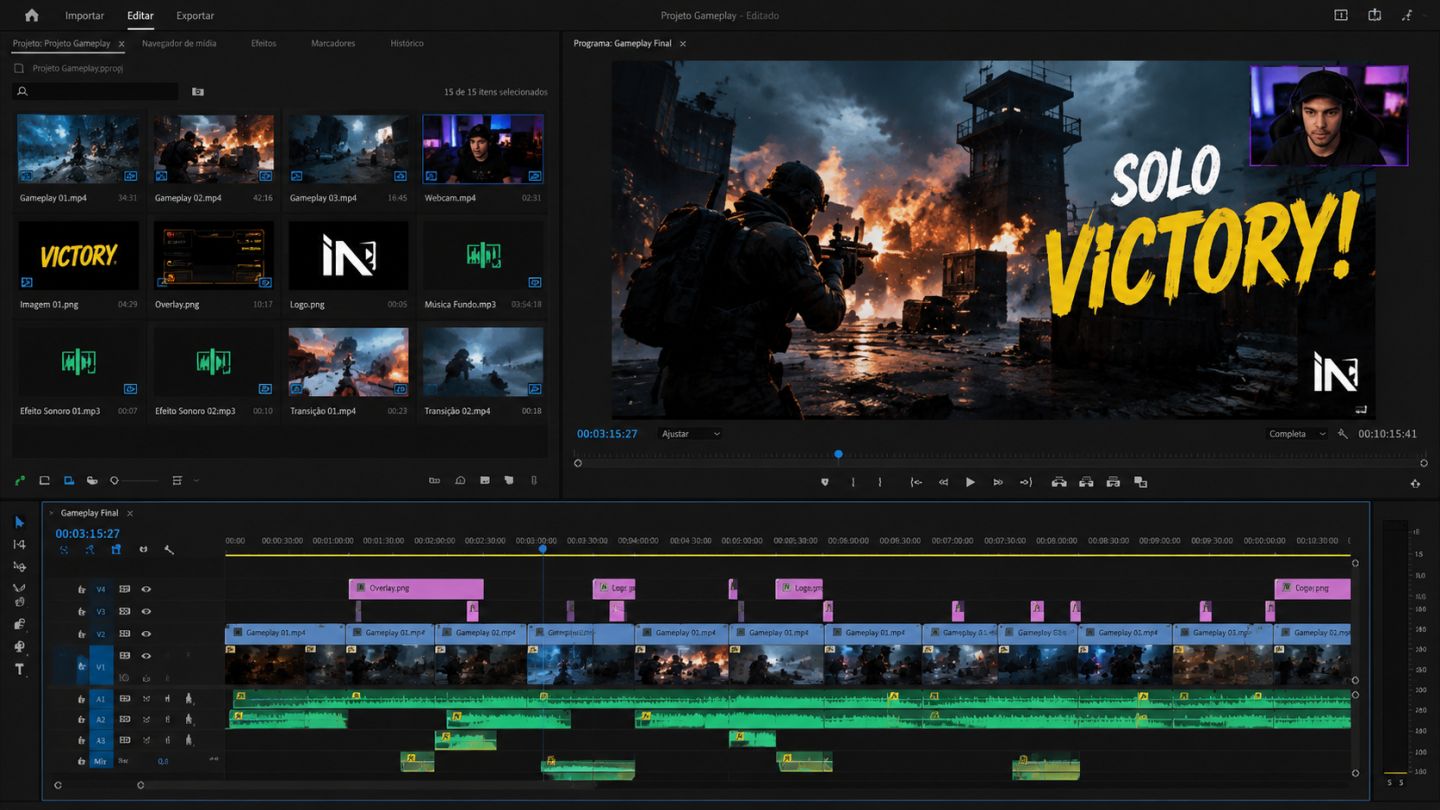Screen dimensions: 1440x810
Task: Select the Selection arrow tool
Action: (19, 522)
